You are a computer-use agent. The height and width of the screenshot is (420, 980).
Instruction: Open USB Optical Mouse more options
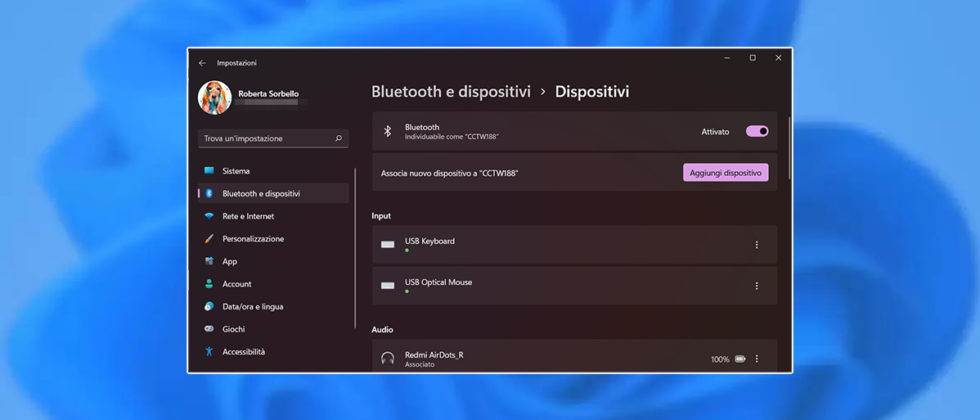click(756, 286)
